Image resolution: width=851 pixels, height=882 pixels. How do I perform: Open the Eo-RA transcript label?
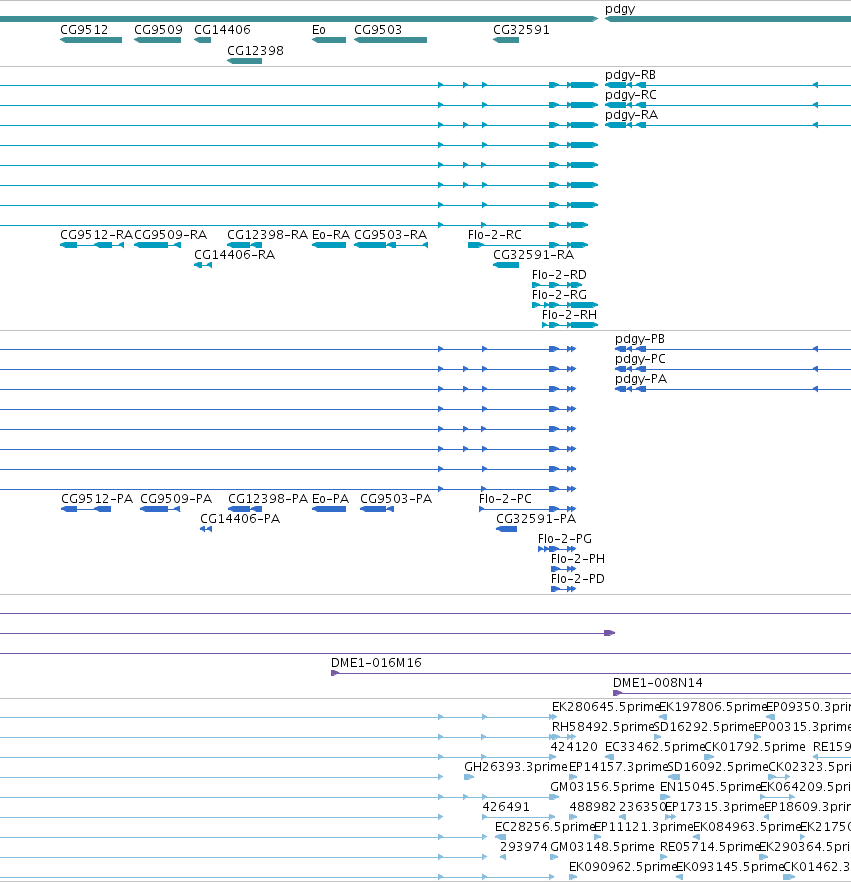tap(331, 235)
